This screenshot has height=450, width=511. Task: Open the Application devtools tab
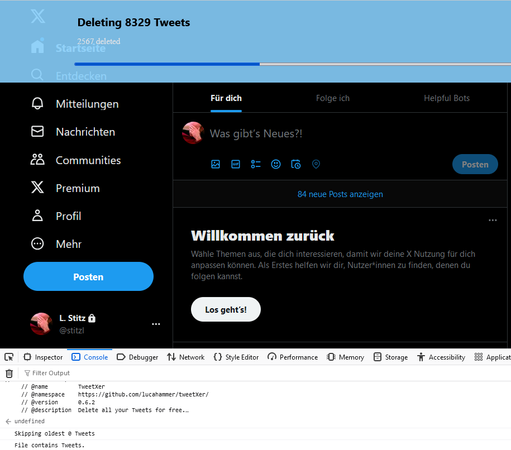492,357
